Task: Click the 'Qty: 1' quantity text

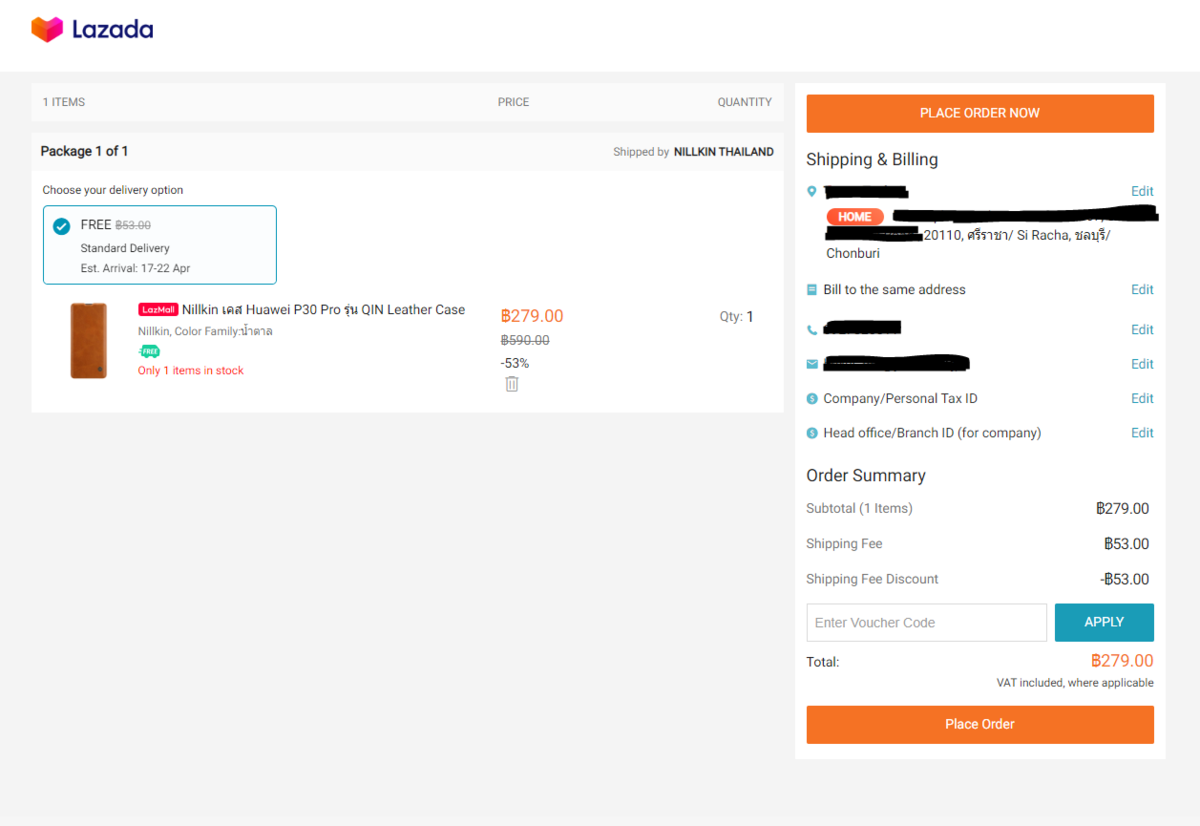Action: [x=737, y=316]
